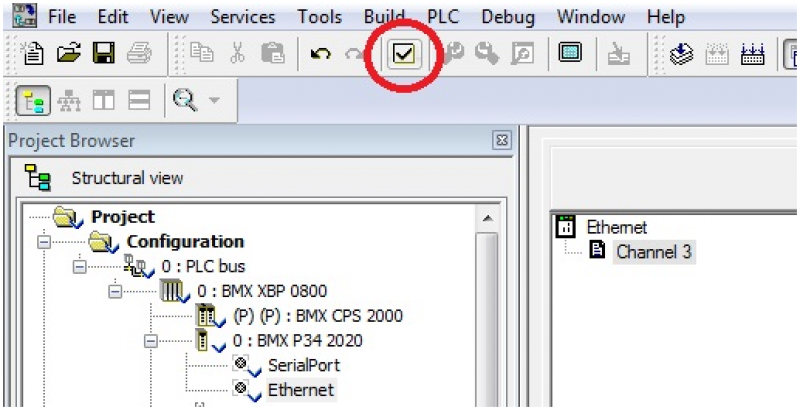Viewport: 800px width, 410px height.
Task: Click the Structural view header icon
Action: [38, 177]
